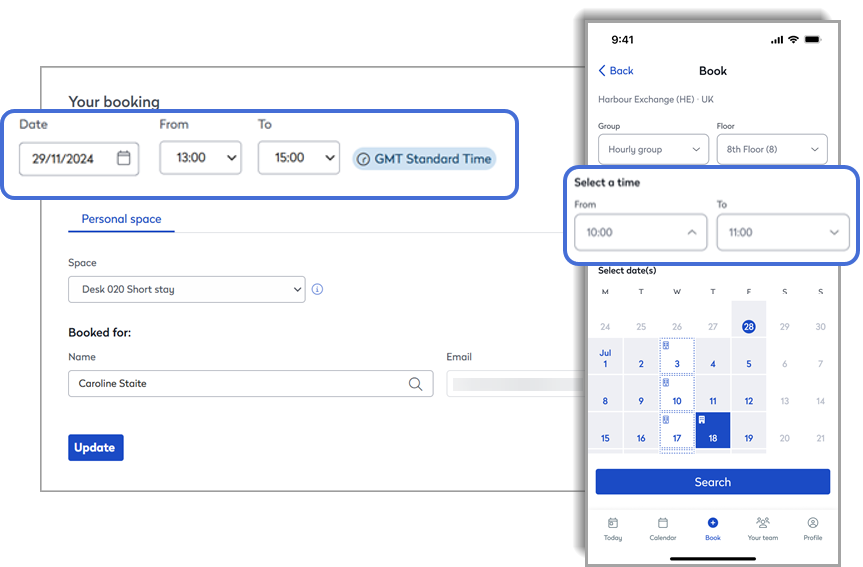863x567 pixels.
Task: Check the signal strength icon on phone
Action: tap(777, 40)
